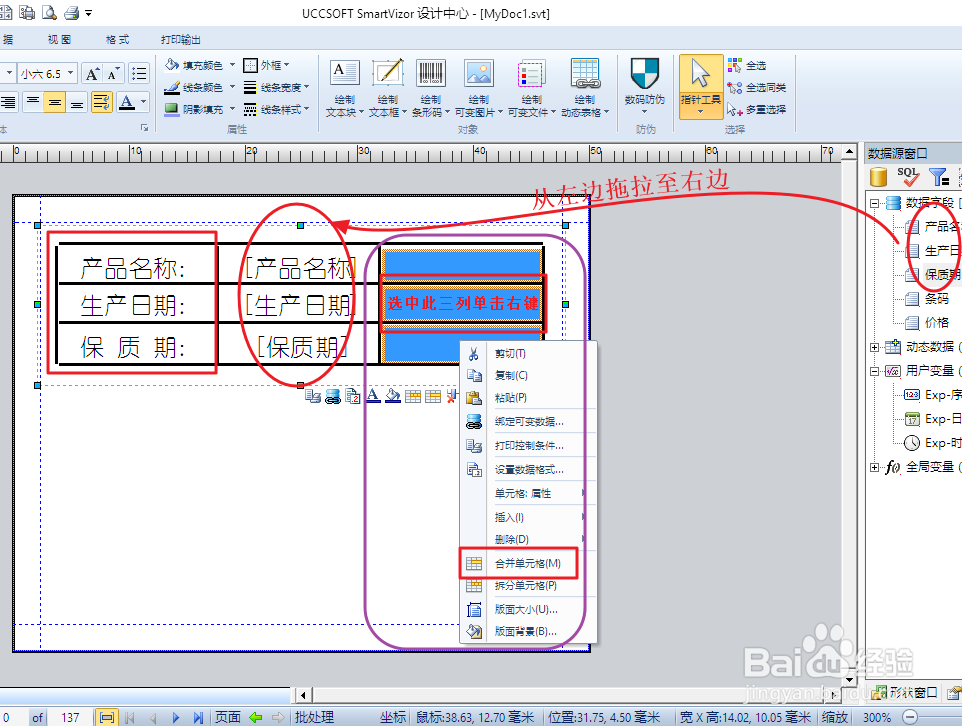Toggle middle vertical alignment
The width and height of the screenshot is (969, 726).
55,101
